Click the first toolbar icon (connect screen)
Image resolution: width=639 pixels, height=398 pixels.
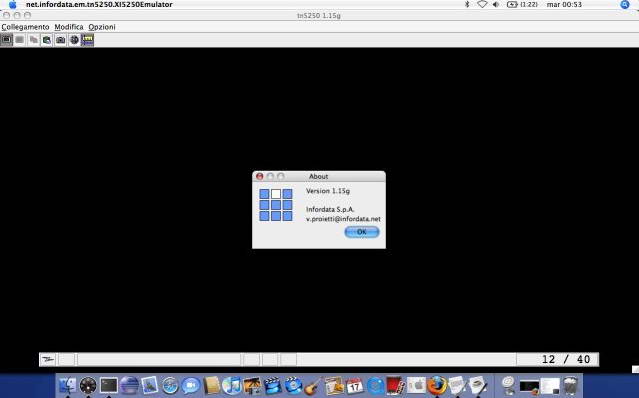(x=6, y=40)
